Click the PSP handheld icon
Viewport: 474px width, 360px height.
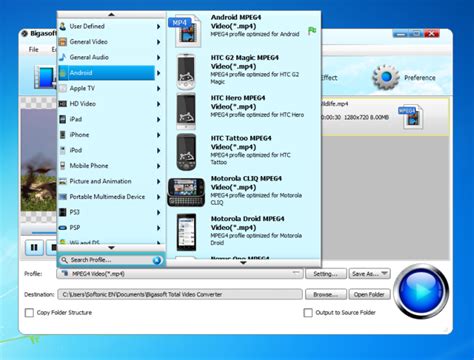click(62, 228)
